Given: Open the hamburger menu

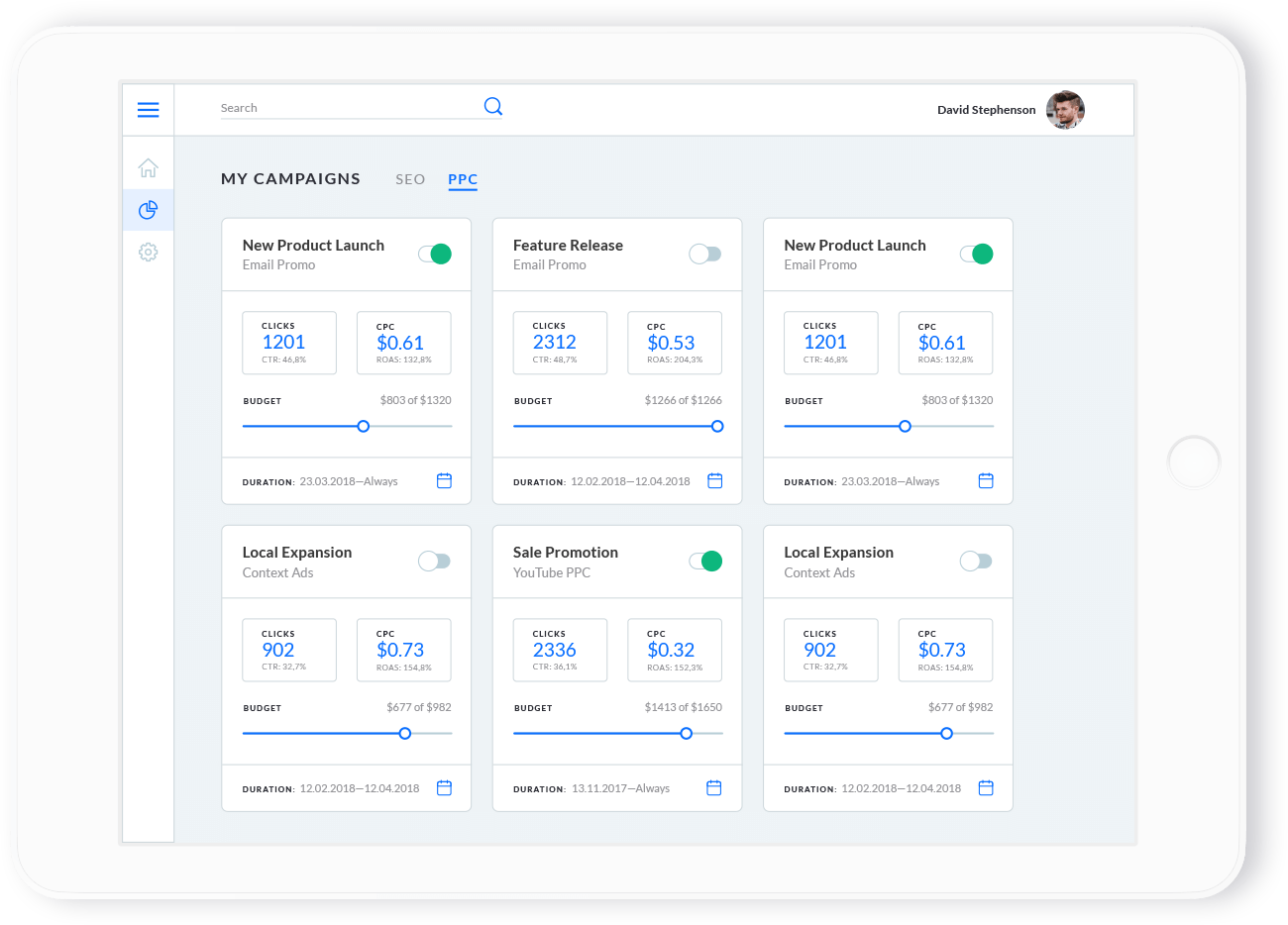Looking at the screenshot, I should point(148,110).
